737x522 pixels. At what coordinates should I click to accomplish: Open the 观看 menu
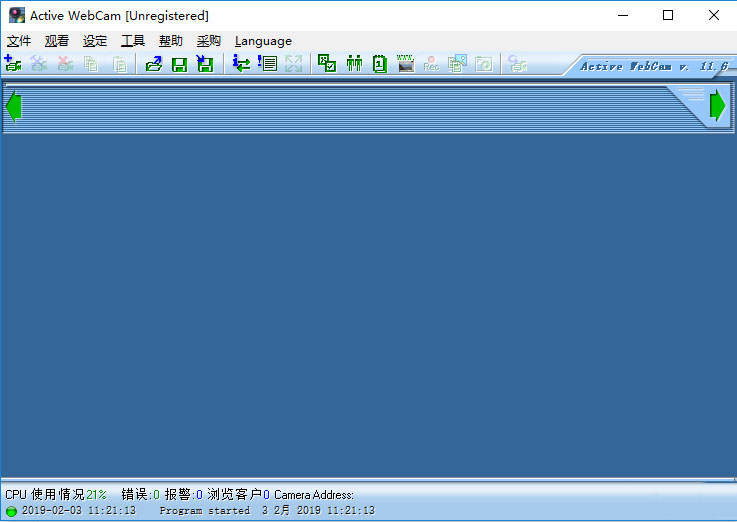[57, 41]
